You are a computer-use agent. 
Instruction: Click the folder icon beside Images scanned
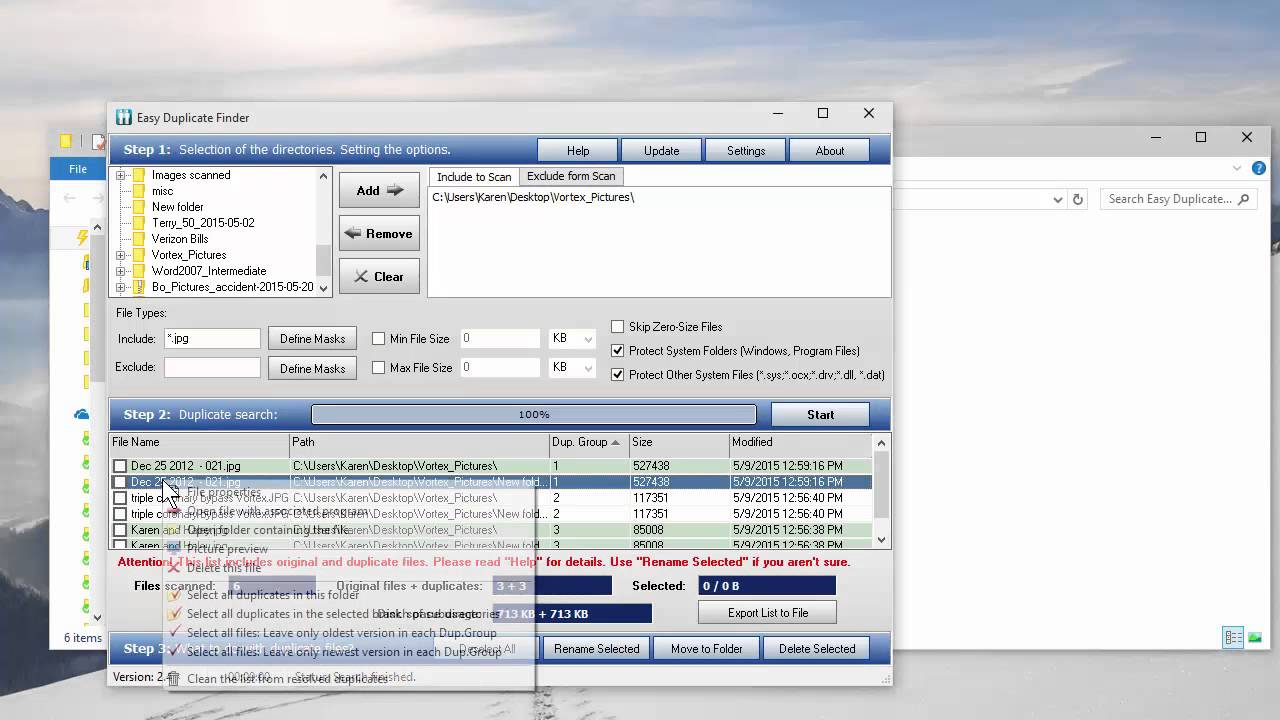point(139,175)
